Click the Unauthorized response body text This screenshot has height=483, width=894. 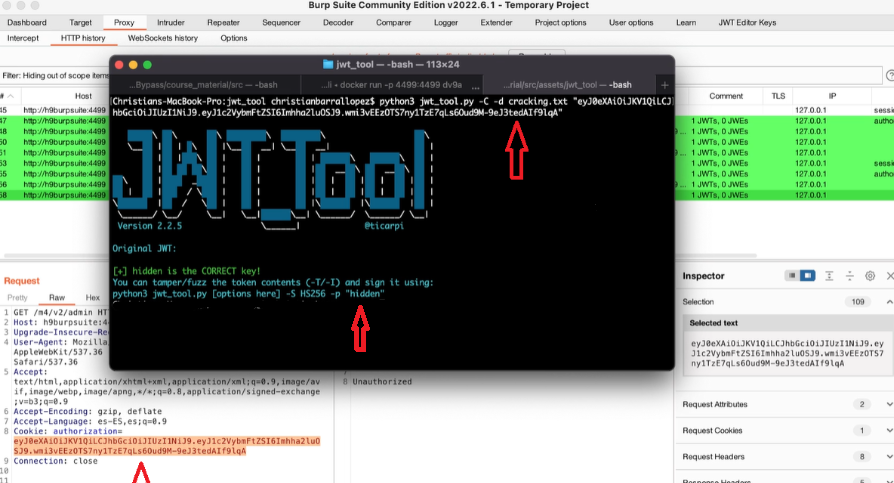point(382,381)
